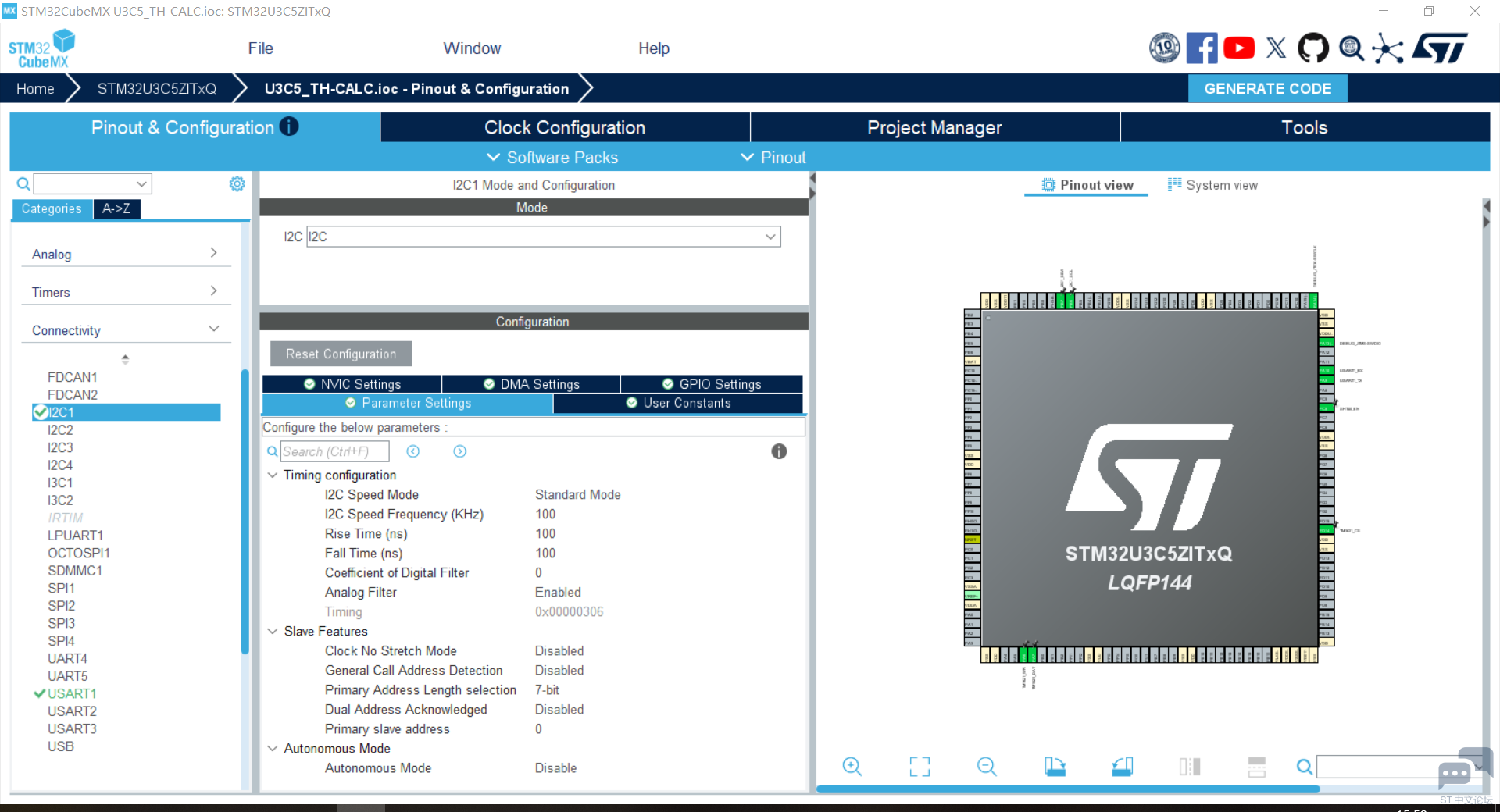This screenshot has width=1500, height=812.
Task: Focus the parameter Search (Ctrl+F) field
Action: coord(334,451)
